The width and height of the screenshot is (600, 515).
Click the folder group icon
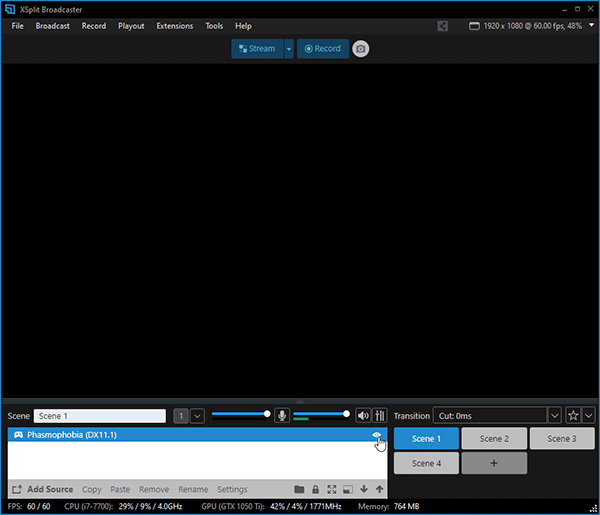[299, 489]
